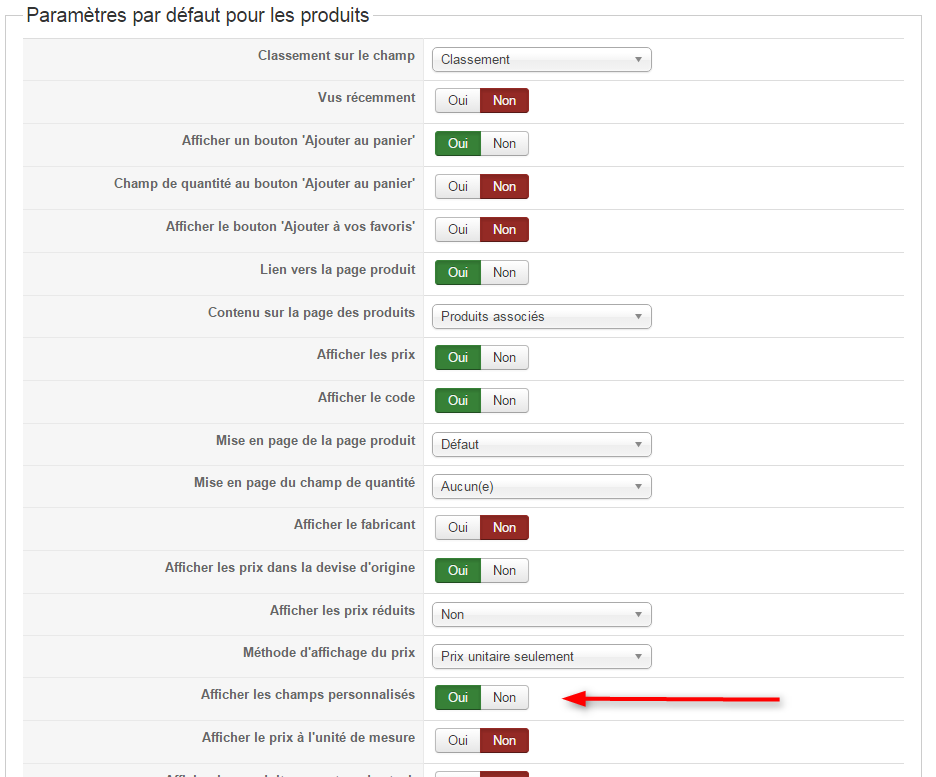Screen dimensions: 936x777
Task: Expand 'Mise en page du champ de quantité' dropdown
Action: [541, 487]
